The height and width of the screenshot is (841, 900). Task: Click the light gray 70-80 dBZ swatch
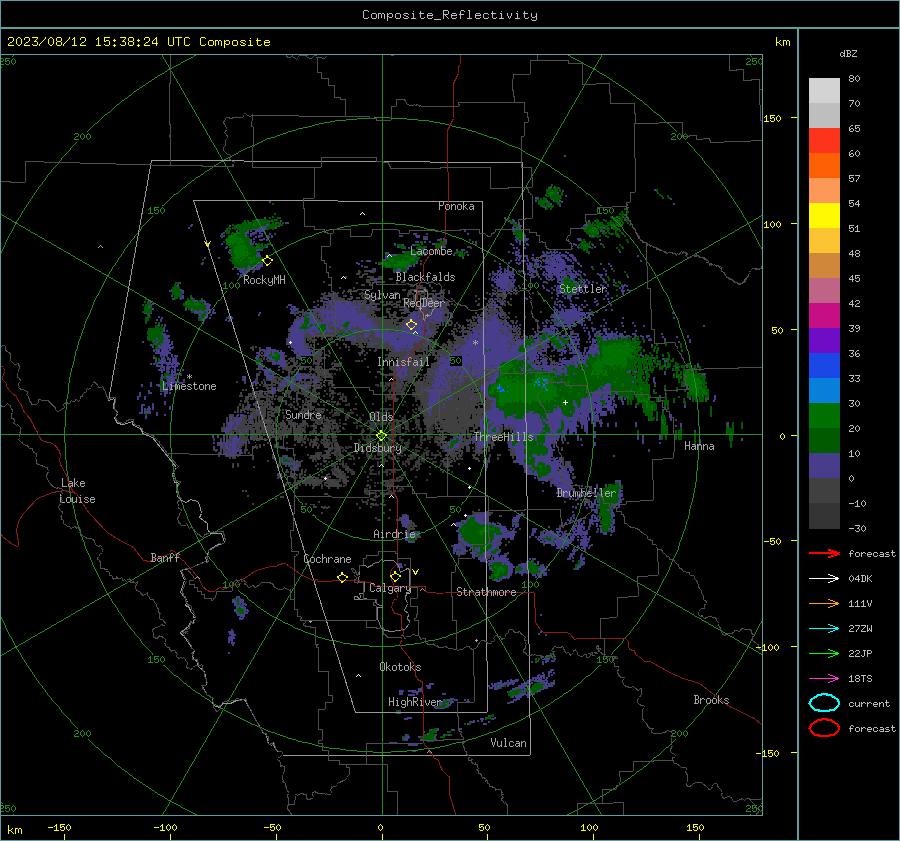[824, 90]
